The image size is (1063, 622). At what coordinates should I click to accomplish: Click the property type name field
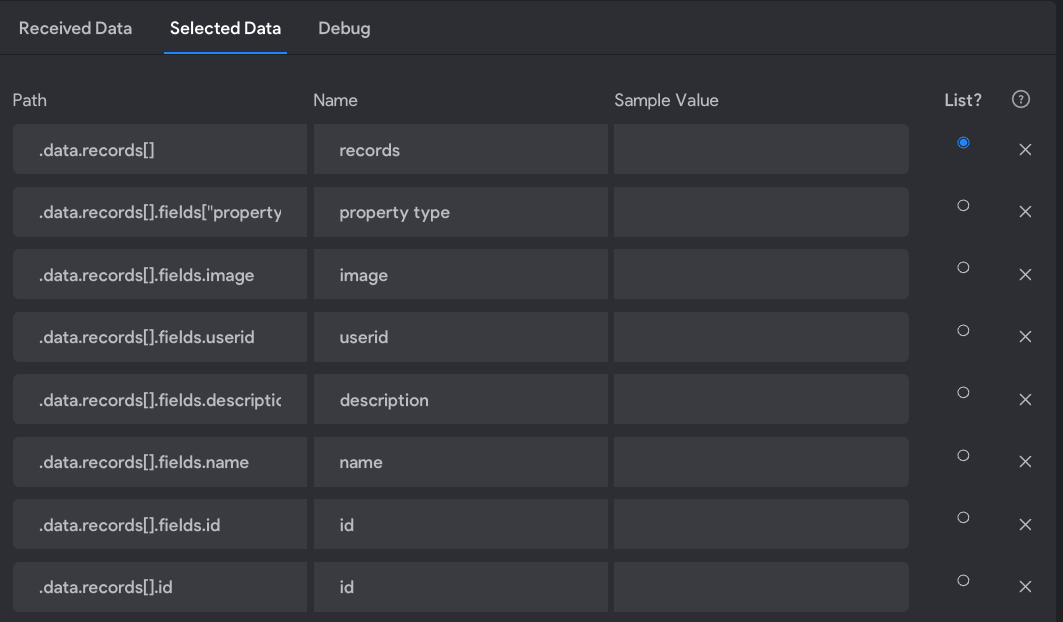[x=460, y=212]
